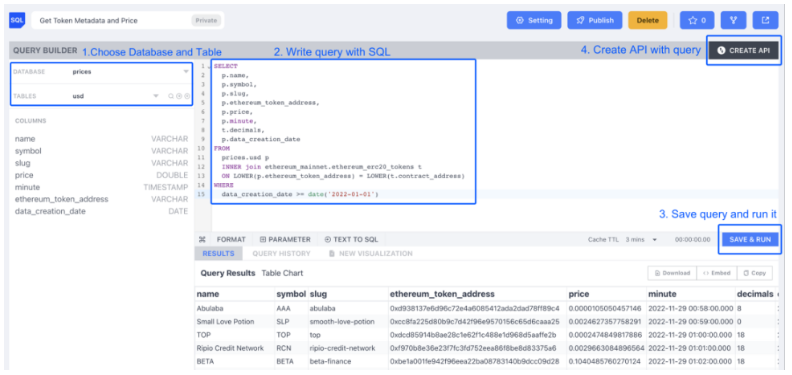
Task: Download the query results
Action: 672,273
